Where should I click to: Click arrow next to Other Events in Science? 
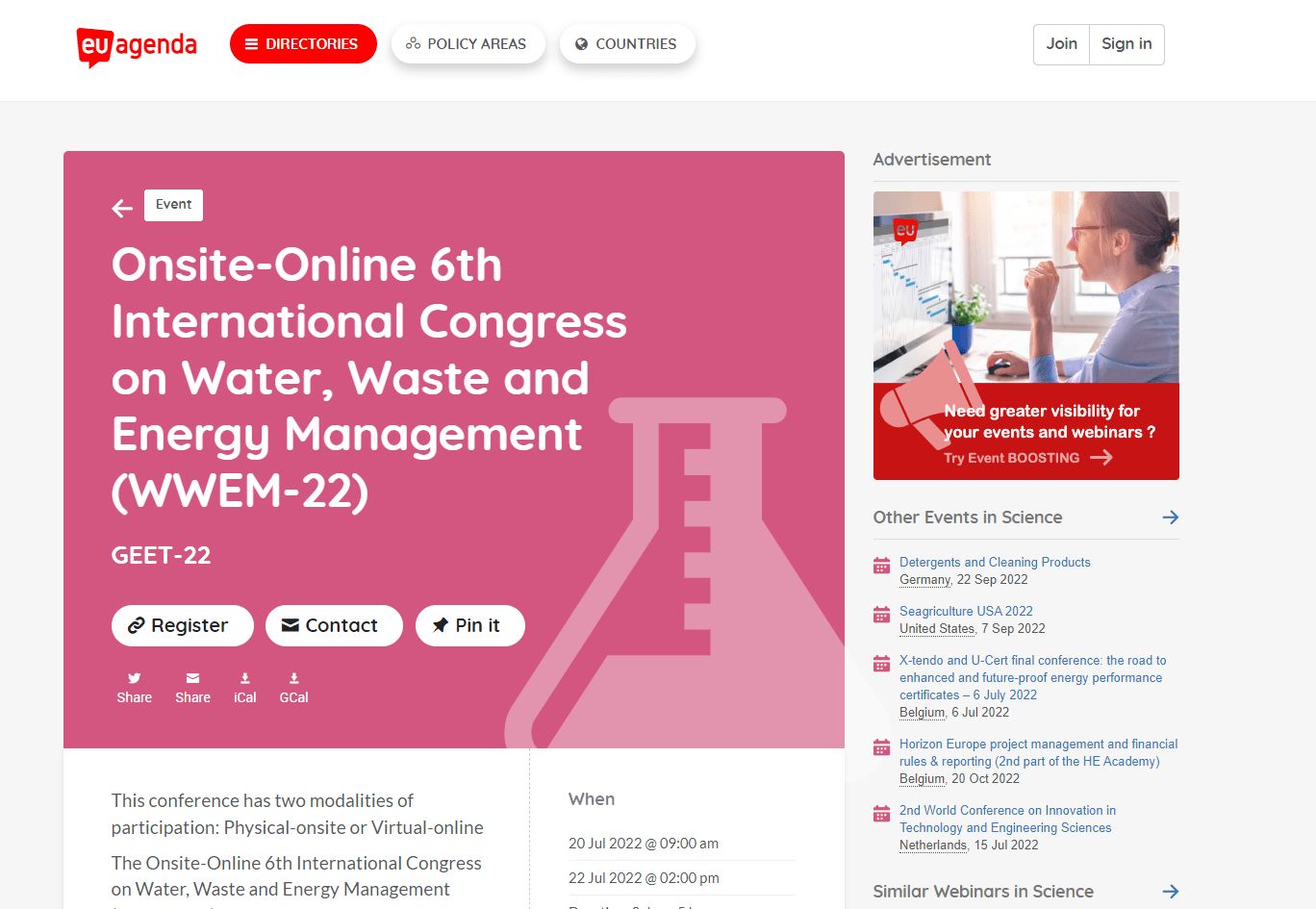[x=1170, y=518]
